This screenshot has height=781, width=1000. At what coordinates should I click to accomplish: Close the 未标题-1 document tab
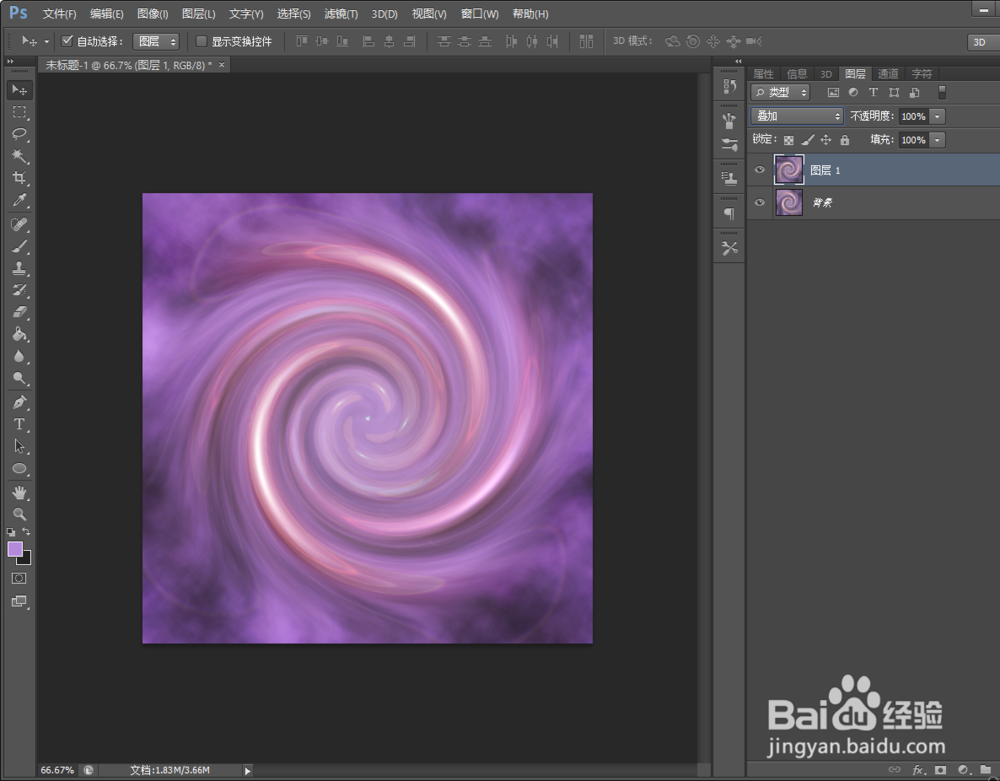coord(221,65)
